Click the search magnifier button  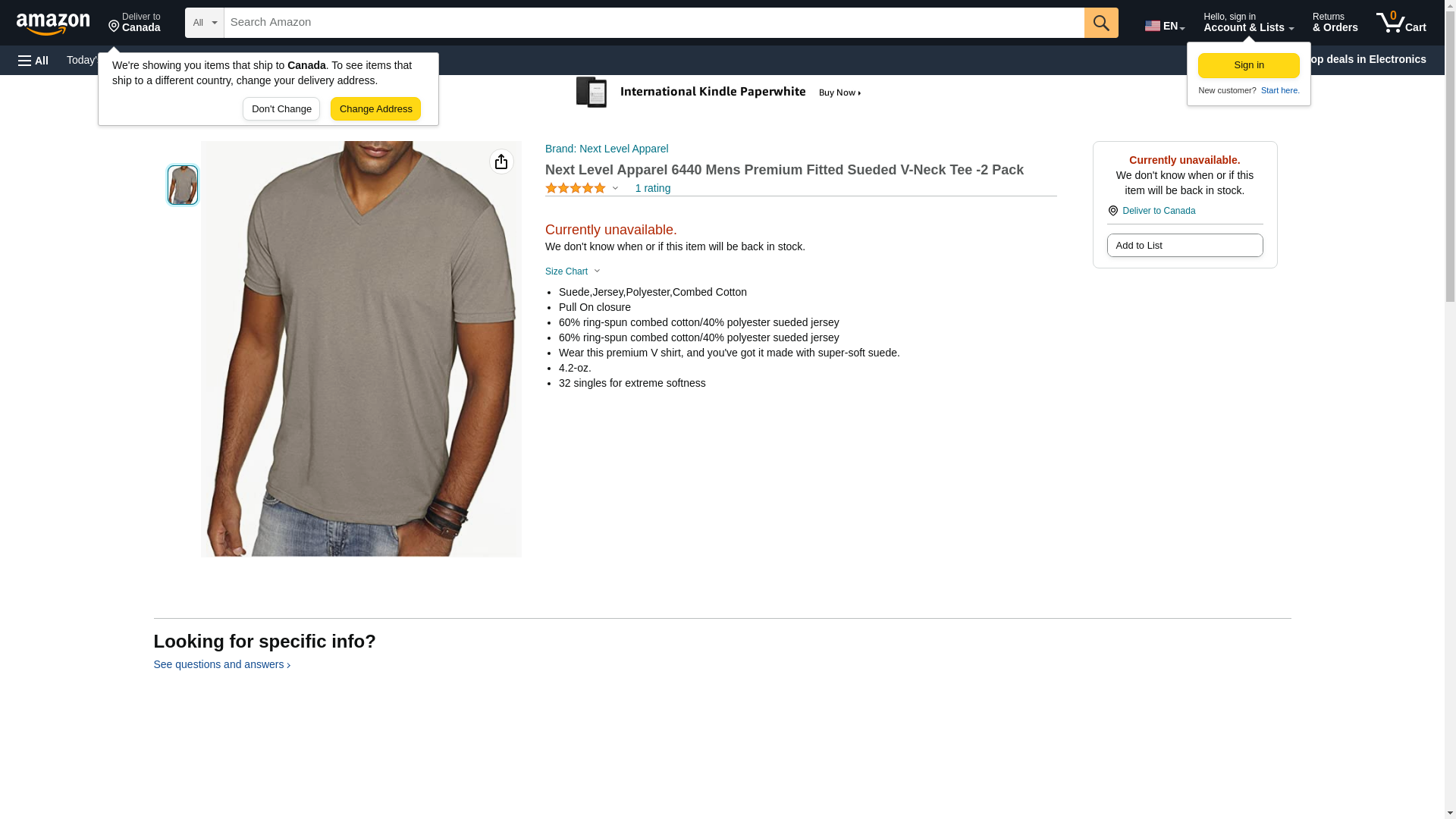(1100, 23)
